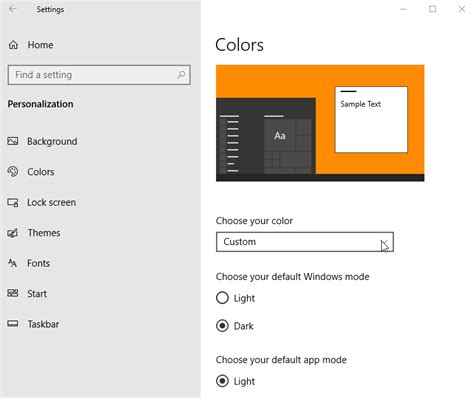Open the Fonts section
The width and height of the screenshot is (474, 398).
tap(38, 263)
